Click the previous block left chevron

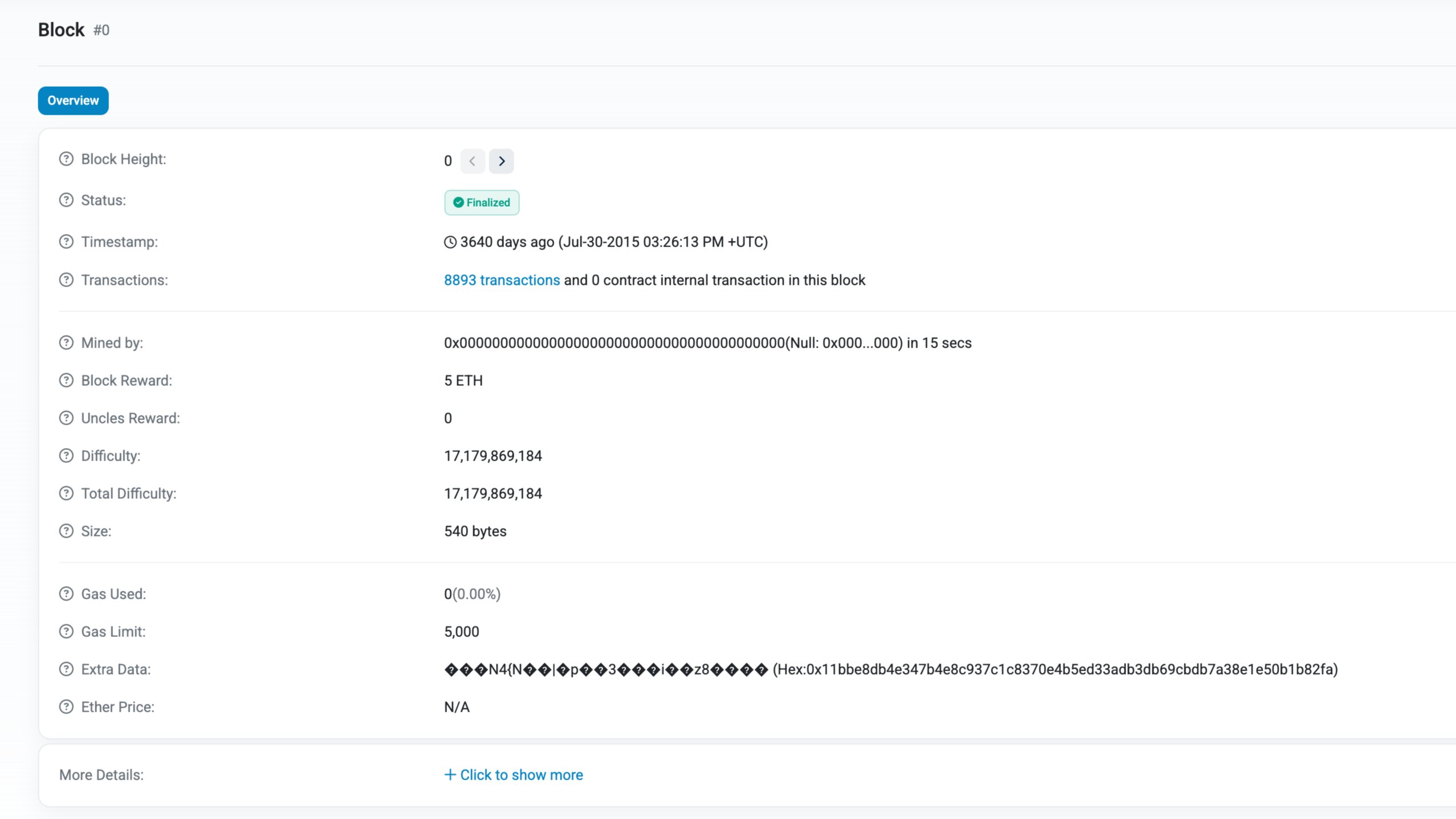[473, 162]
